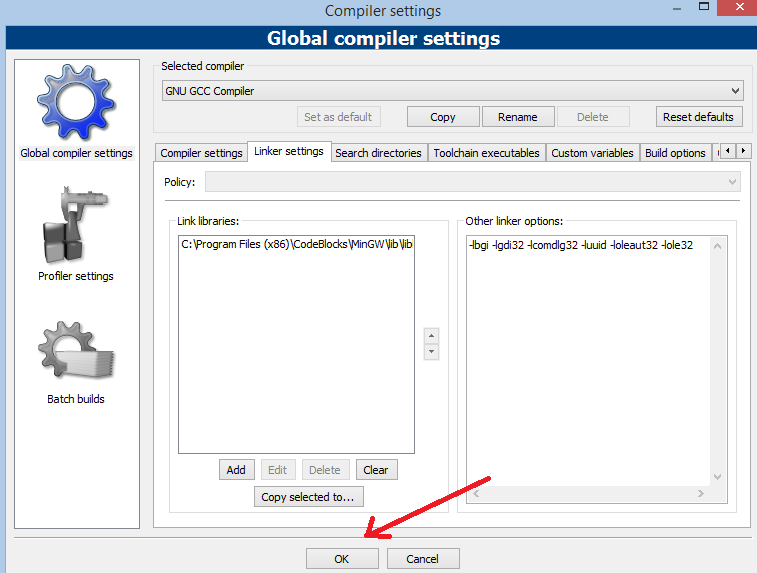This screenshot has width=757, height=573.
Task: Clear all link libraries
Action: (376, 470)
